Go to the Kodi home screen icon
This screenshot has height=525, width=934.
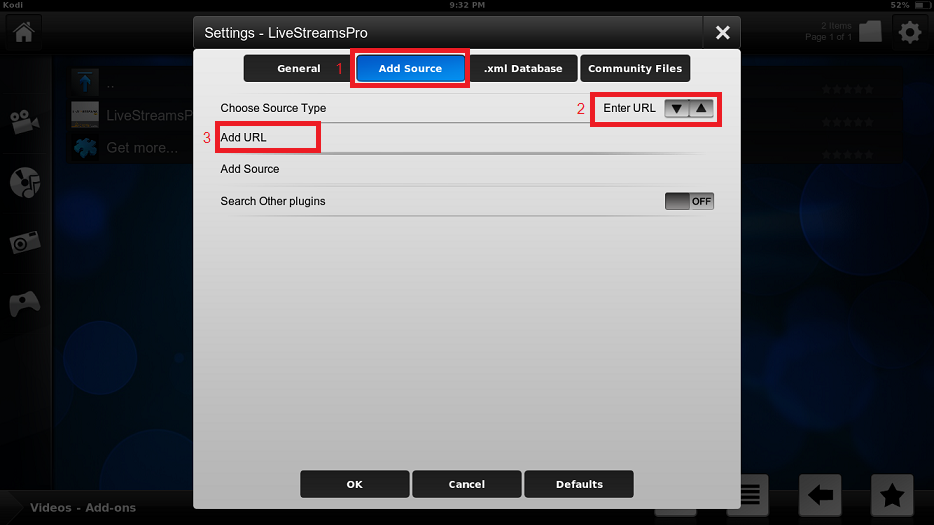pyautogui.click(x=24, y=32)
